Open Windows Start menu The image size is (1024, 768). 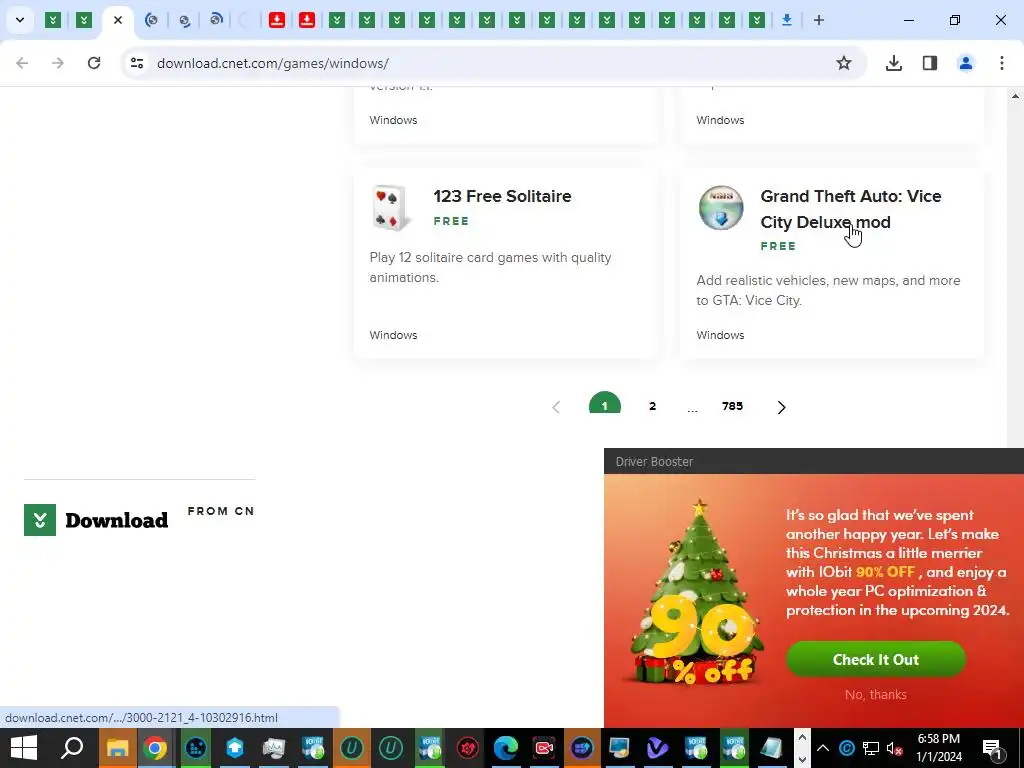tap(24, 748)
